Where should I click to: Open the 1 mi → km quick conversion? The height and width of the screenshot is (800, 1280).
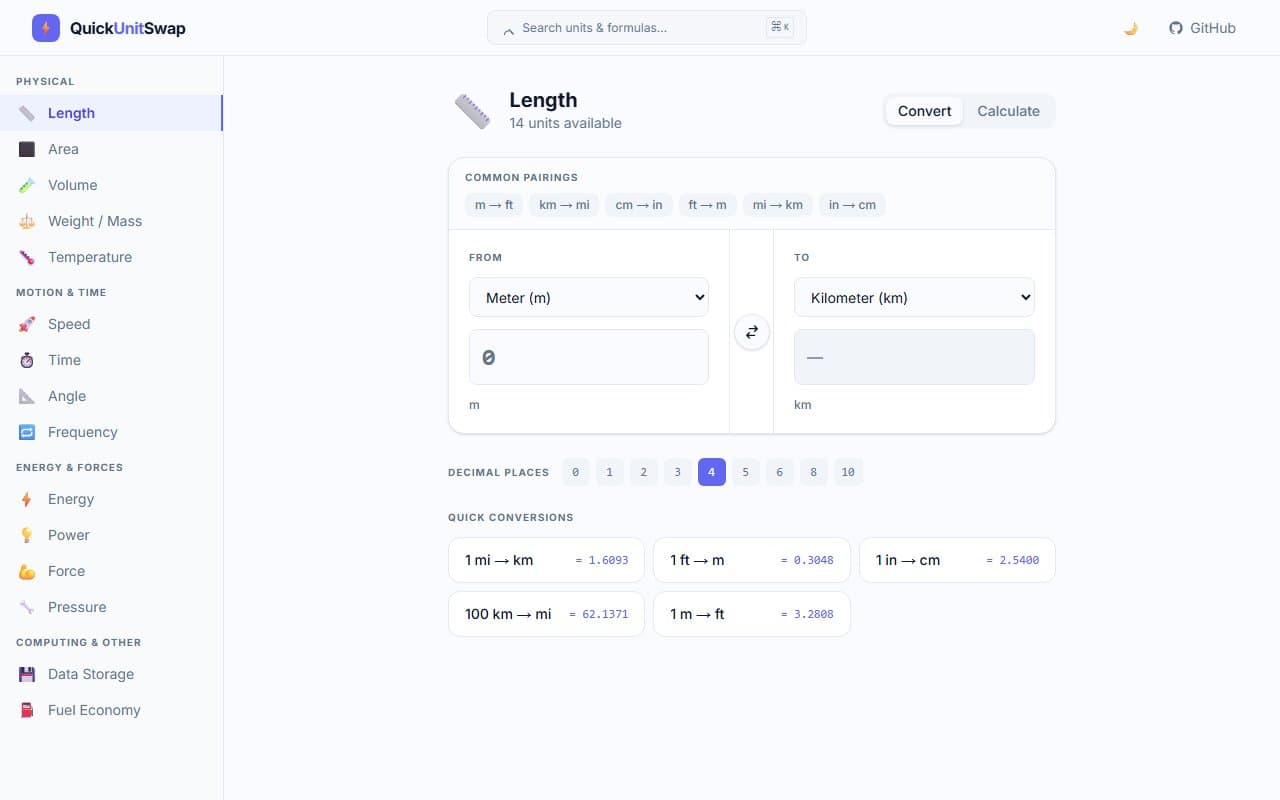pos(546,560)
